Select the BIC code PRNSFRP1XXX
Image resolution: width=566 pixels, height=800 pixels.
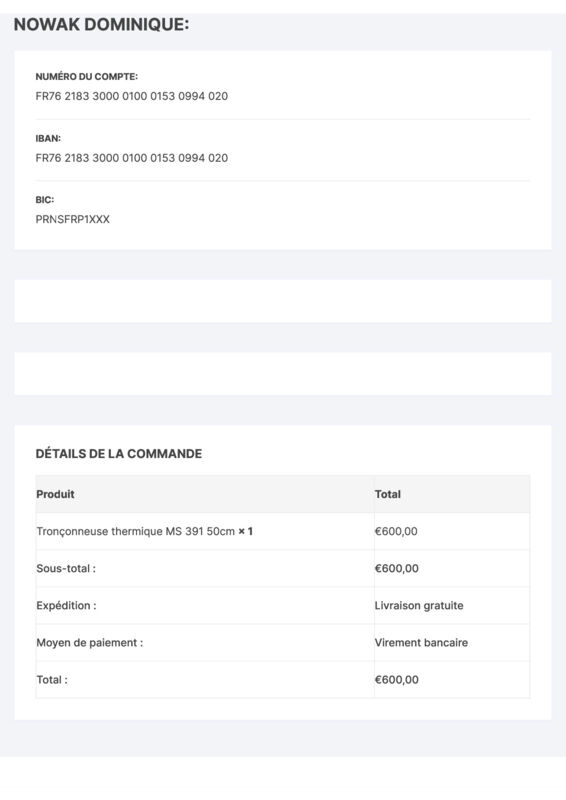(72, 219)
